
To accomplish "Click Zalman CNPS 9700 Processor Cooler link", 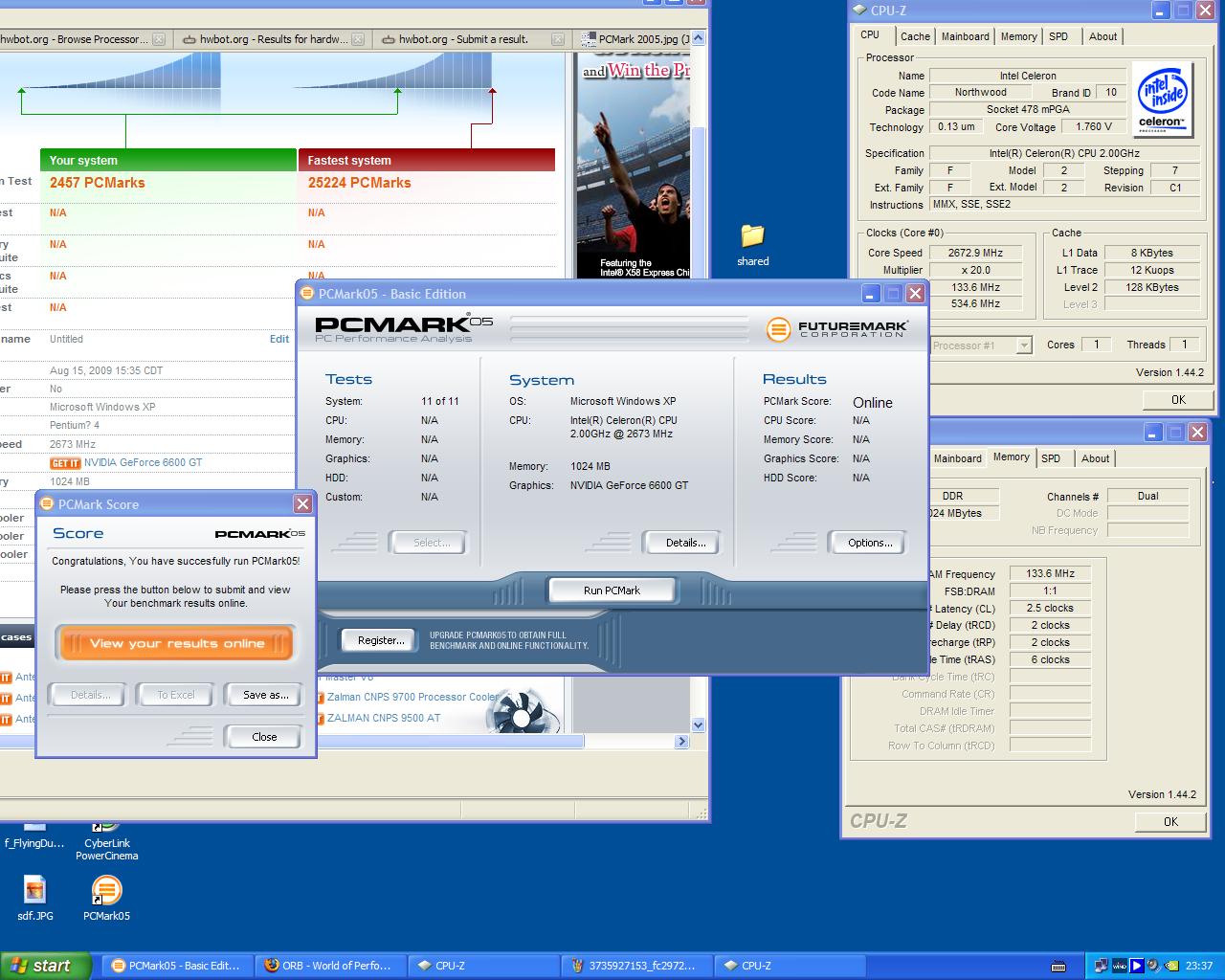I will click(412, 697).
